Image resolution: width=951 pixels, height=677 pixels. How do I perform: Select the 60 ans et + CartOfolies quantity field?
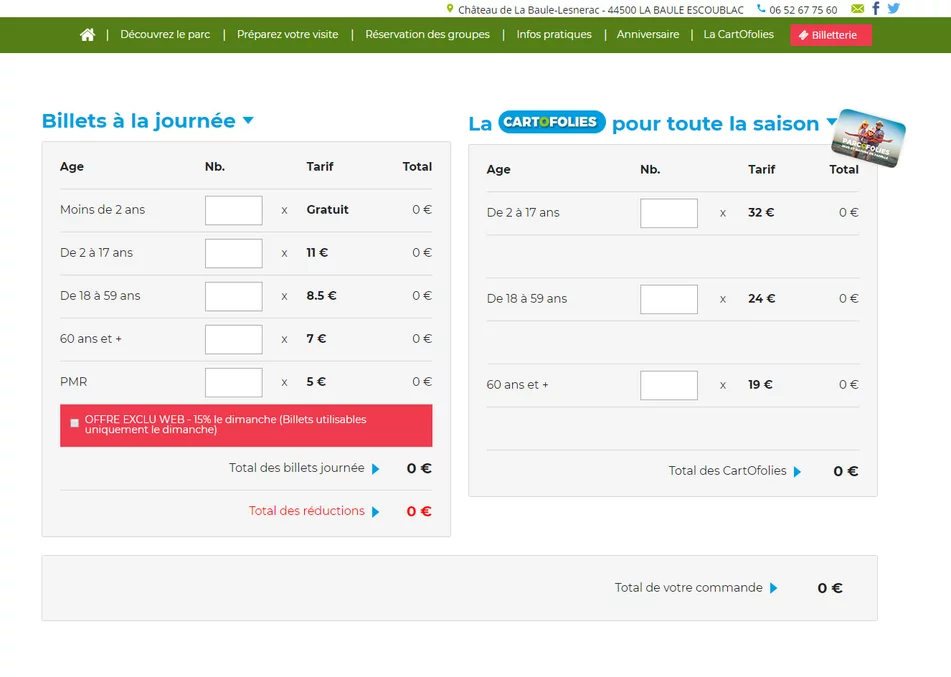click(668, 385)
